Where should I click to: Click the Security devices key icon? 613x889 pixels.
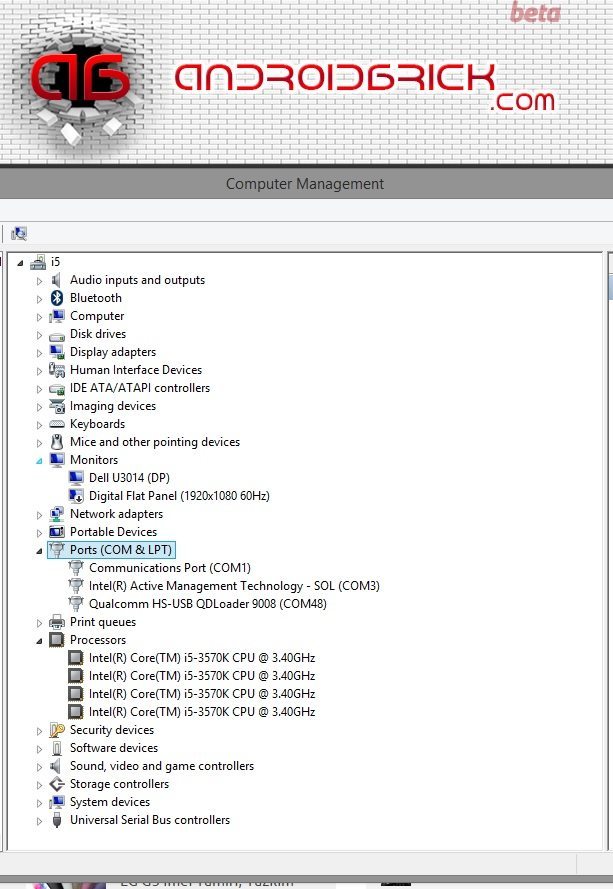click(x=57, y=730)
